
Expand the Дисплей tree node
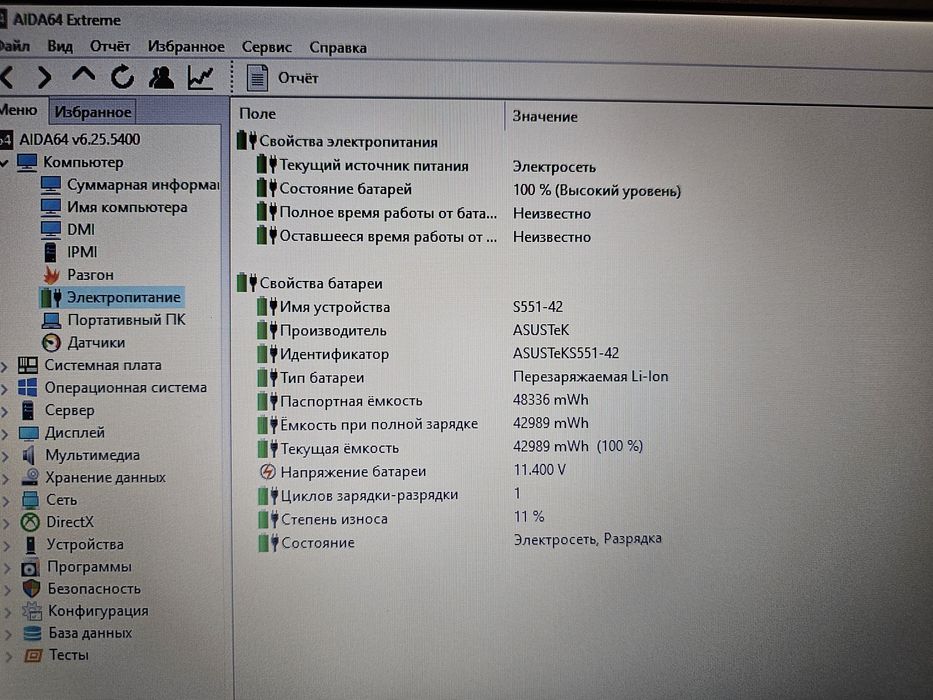point(5,433)
